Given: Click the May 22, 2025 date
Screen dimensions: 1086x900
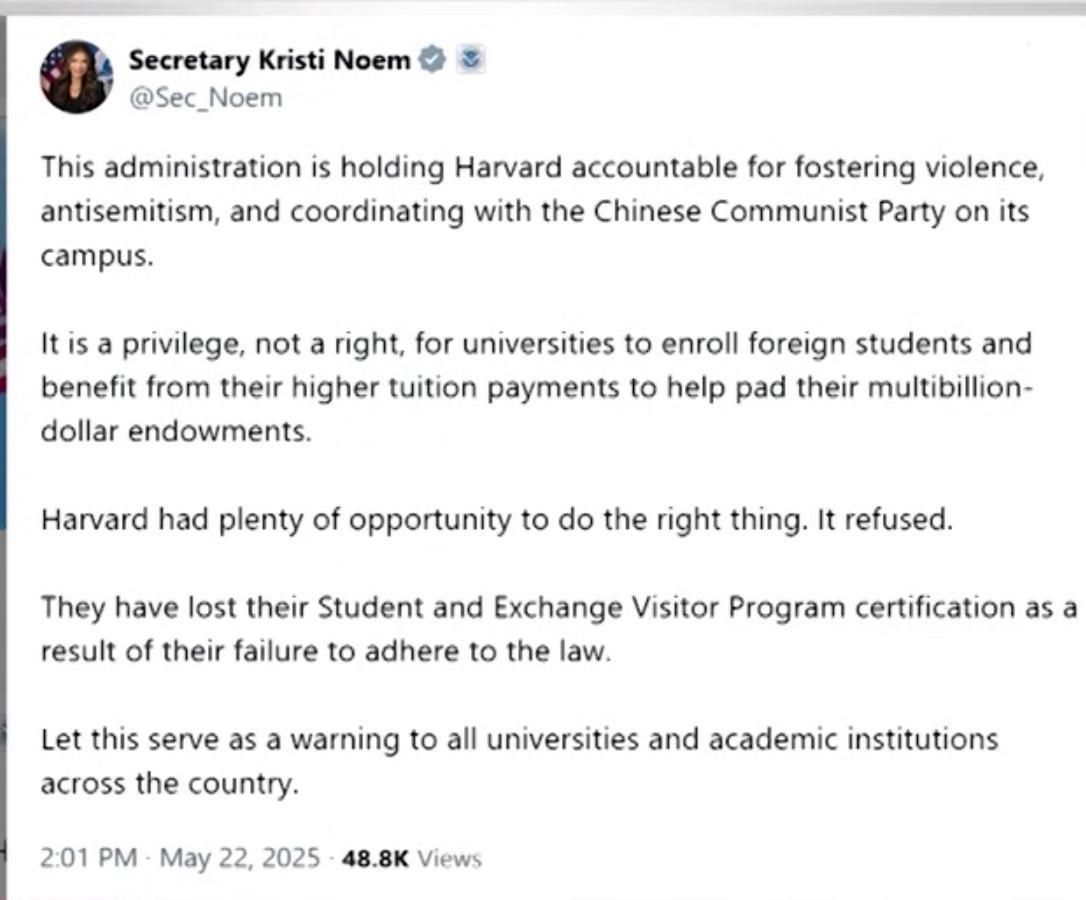Looking at the screenshot, I should 240,858.
